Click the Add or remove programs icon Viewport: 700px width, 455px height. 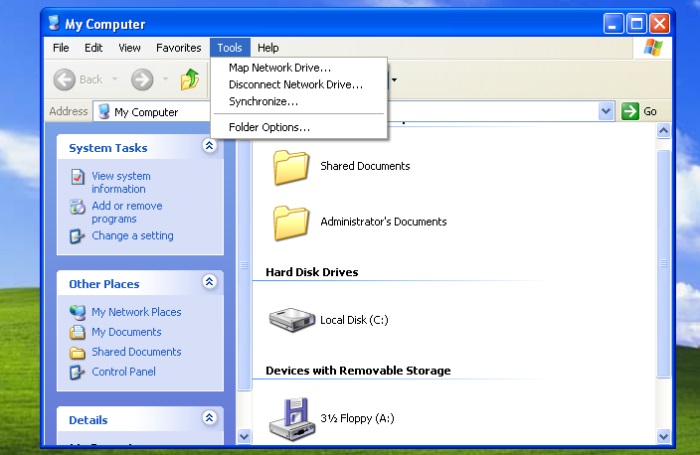pos(77,207)
